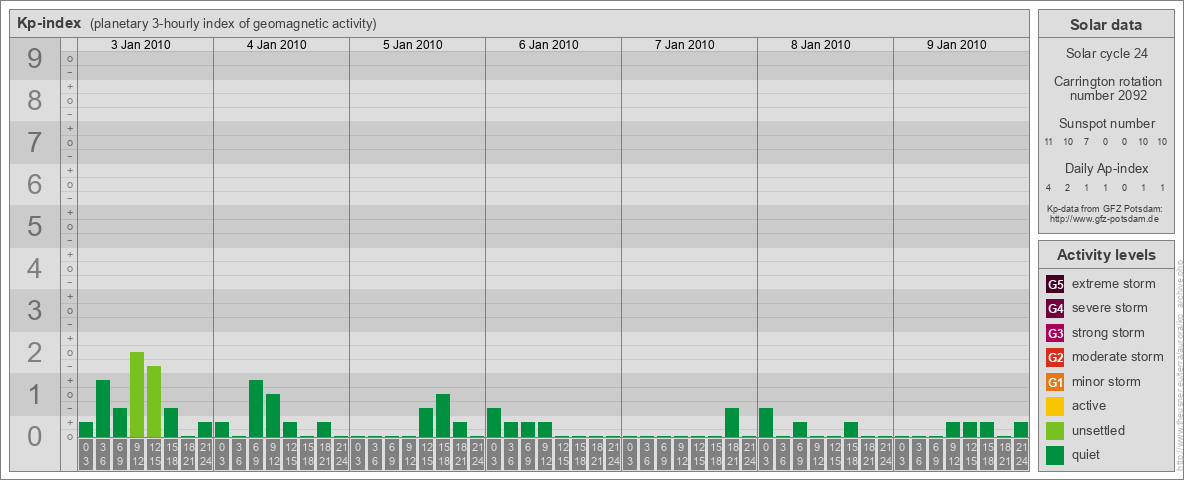Click the G3 strong storm badge
This screenshot has width=1184, height=480.
(x=1055, y=333)
